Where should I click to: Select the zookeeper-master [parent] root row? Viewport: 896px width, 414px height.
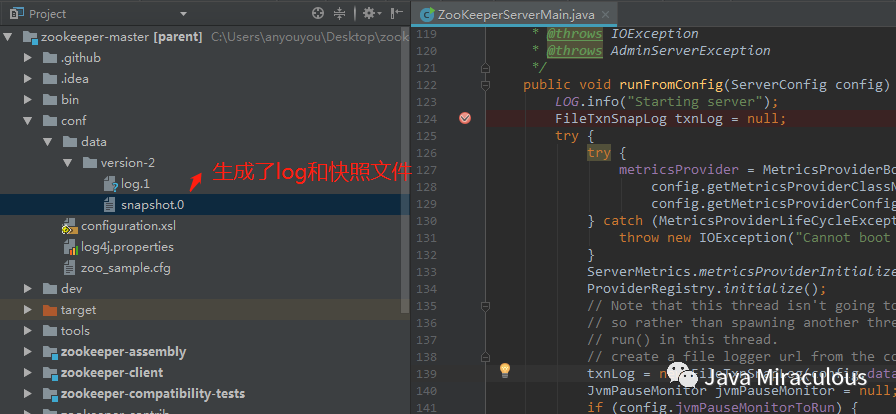pos(205,37)
